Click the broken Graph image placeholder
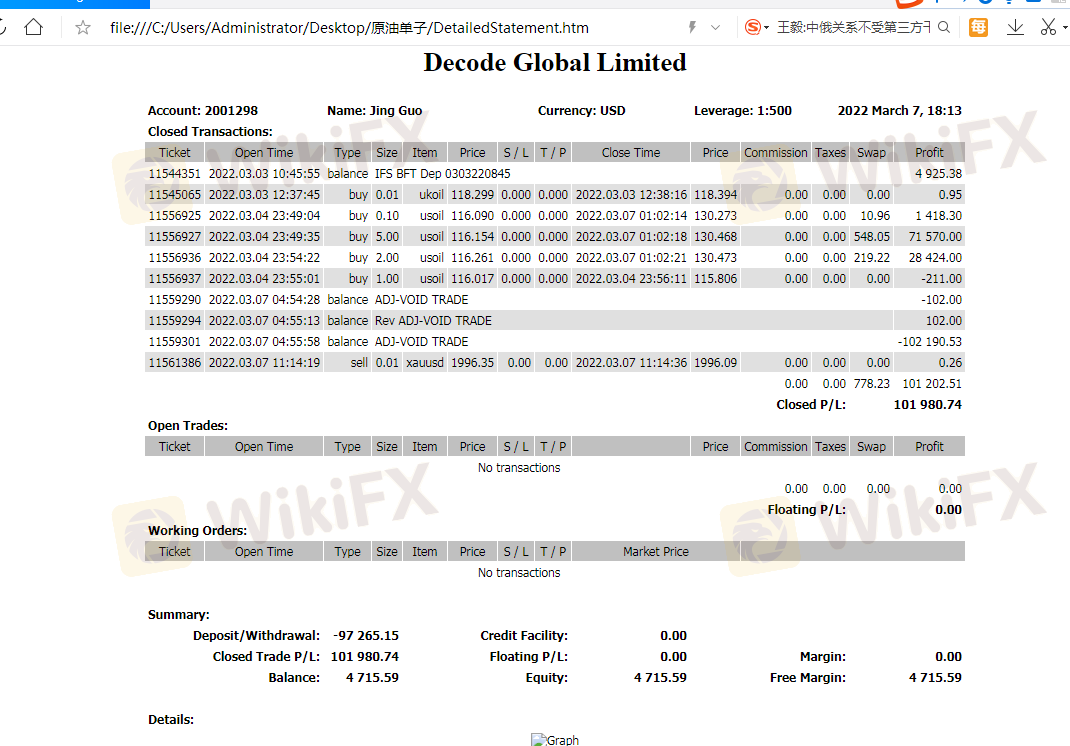The height and width of the screenshot is (746, 1070). [x=555, y=740]
